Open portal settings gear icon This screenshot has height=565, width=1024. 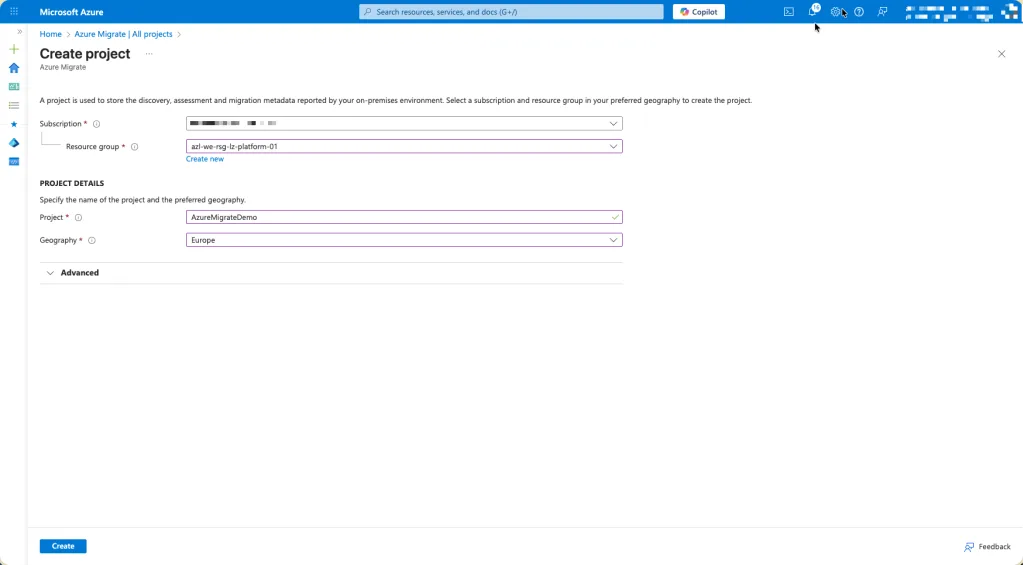point(836,12)
